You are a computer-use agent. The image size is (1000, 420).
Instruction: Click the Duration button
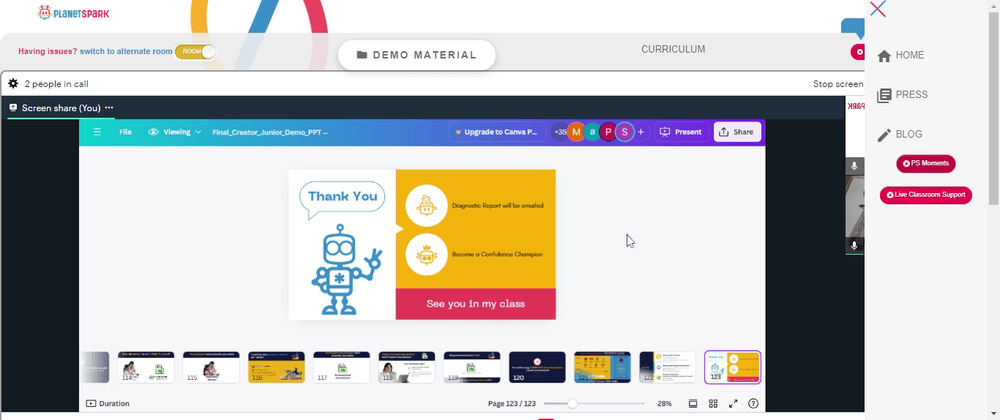pyautogui.click(x=107, y=403)
